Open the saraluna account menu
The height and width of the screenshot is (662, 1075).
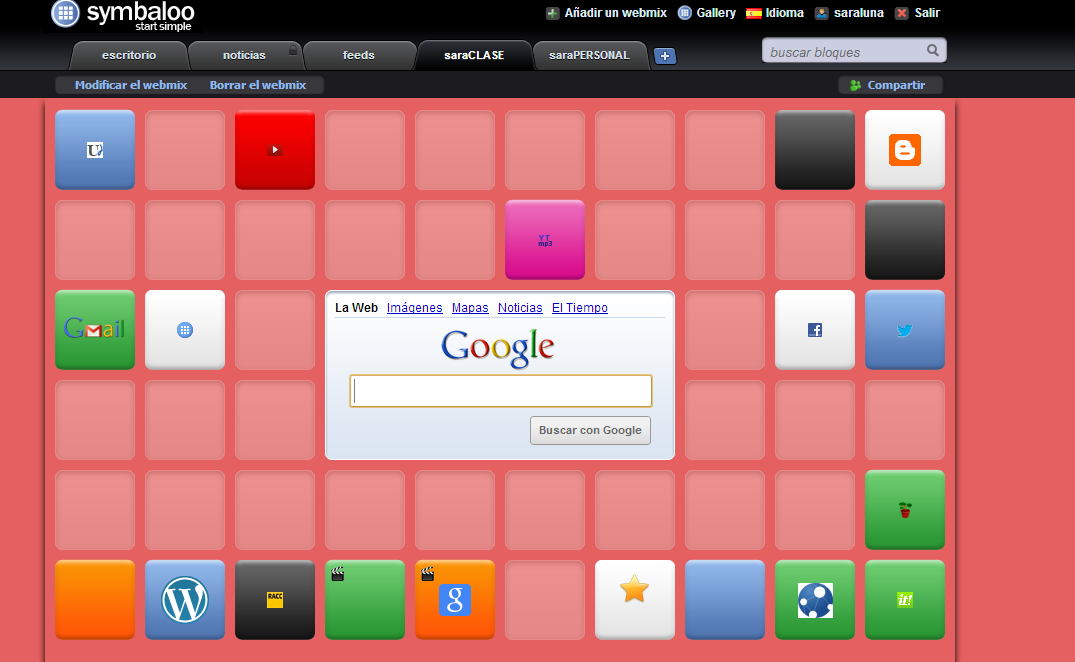[x=849, y=13]
